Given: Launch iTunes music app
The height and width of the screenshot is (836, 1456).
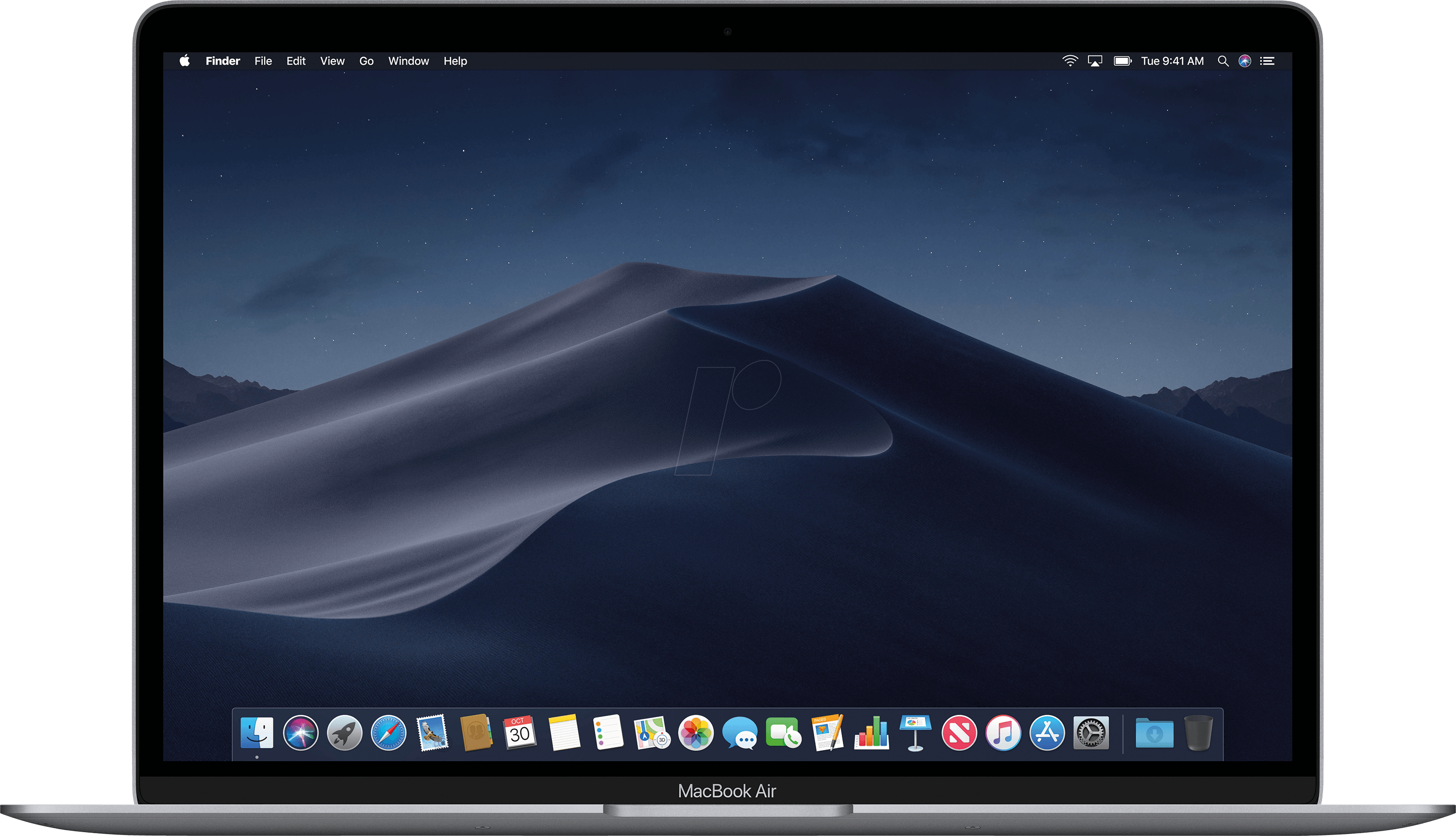Looking at the screenshot, I should click(1003, 733).
